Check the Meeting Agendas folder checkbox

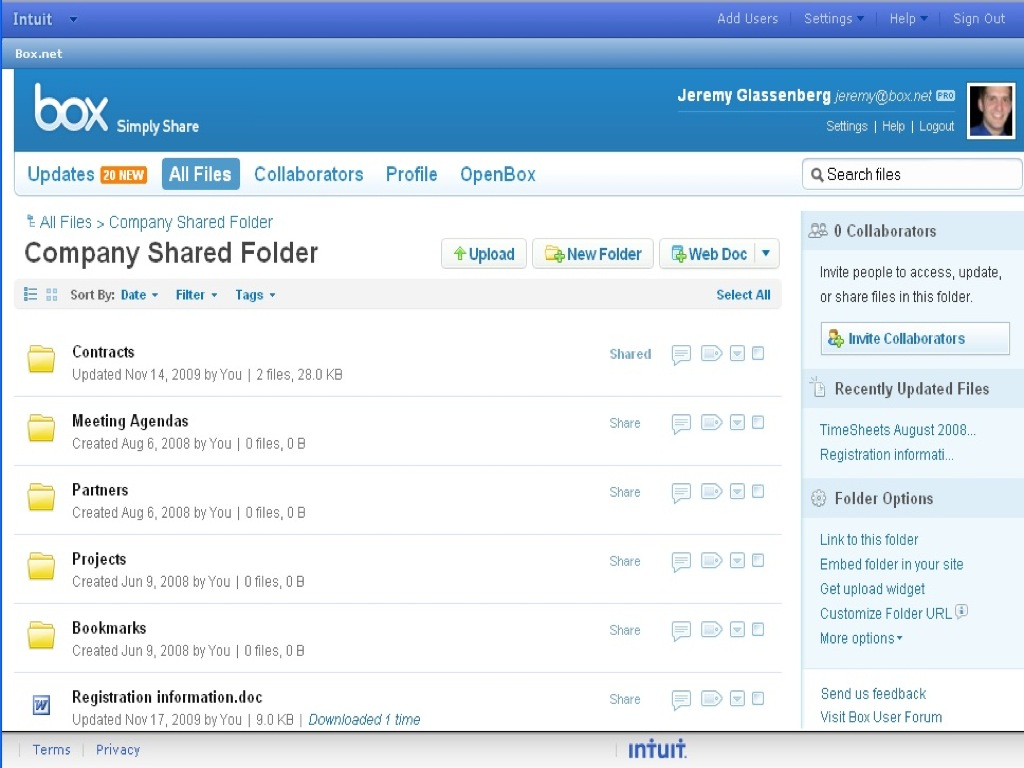(758, 423)
